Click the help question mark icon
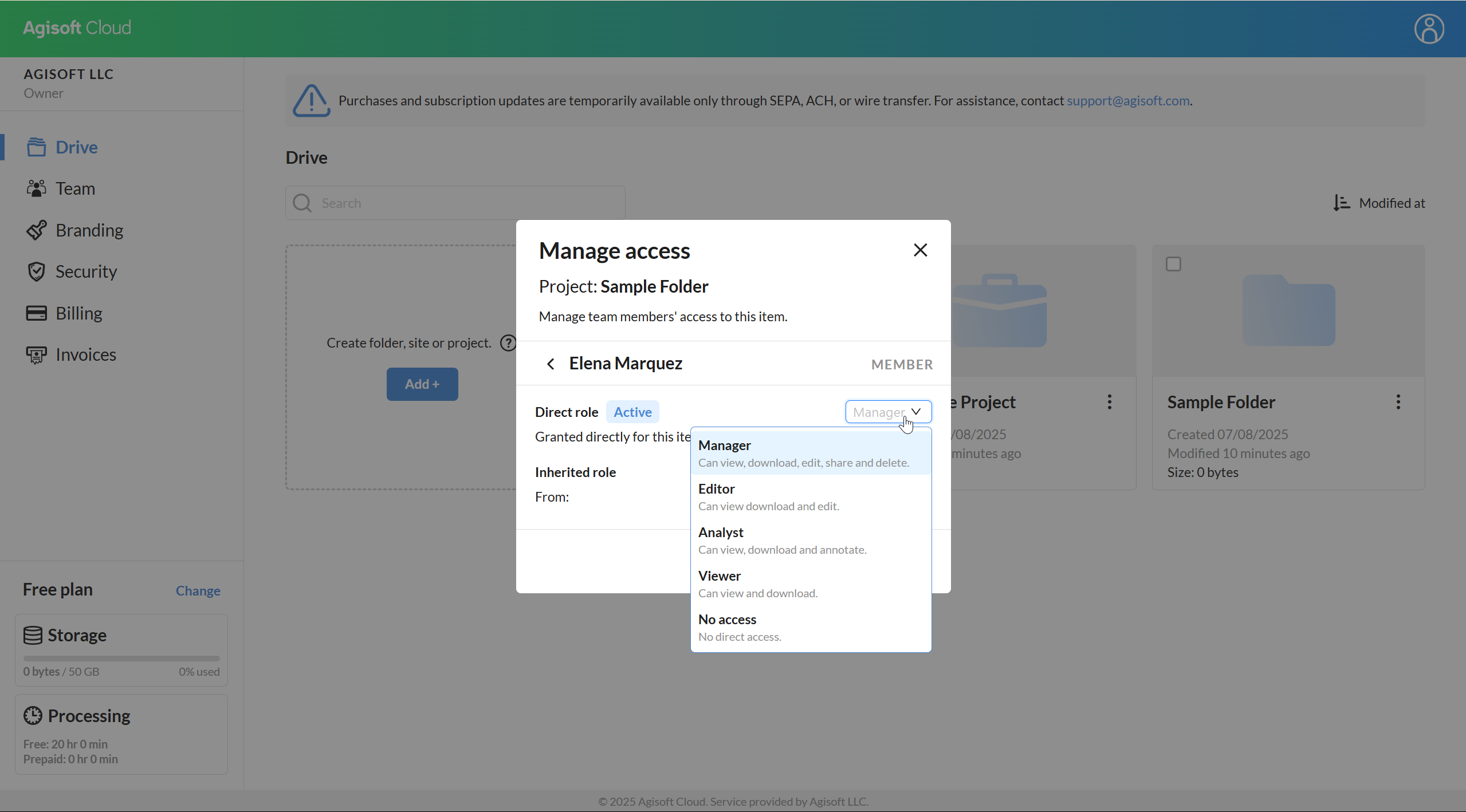This screenshot has height=812, width=1466. 508,343
